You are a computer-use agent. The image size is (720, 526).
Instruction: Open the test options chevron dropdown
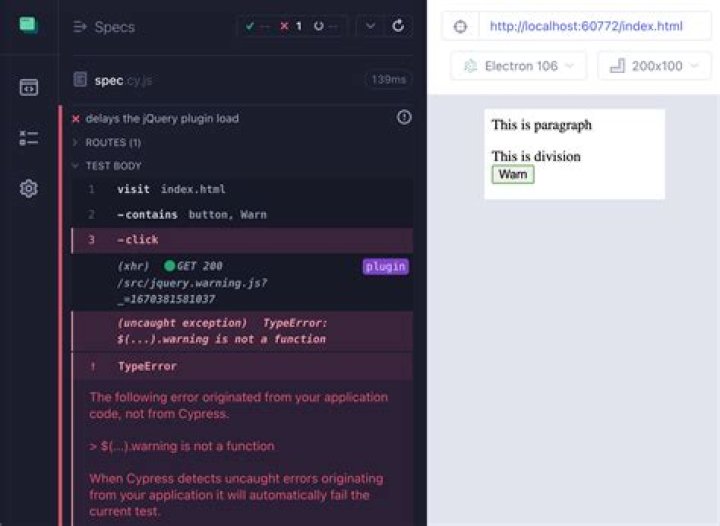click(x=370, y=26)
